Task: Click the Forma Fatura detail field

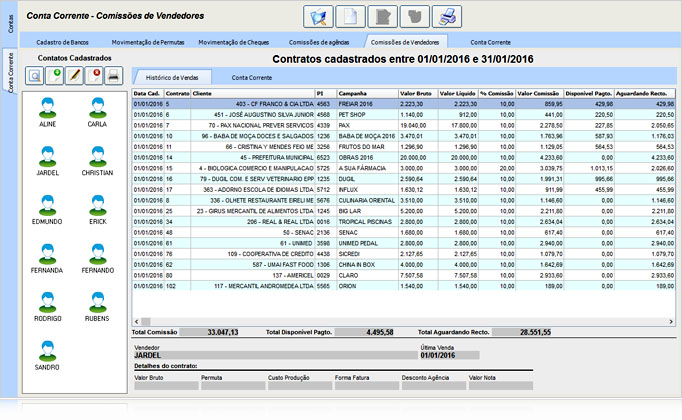Action: click(x=367, y=386)
